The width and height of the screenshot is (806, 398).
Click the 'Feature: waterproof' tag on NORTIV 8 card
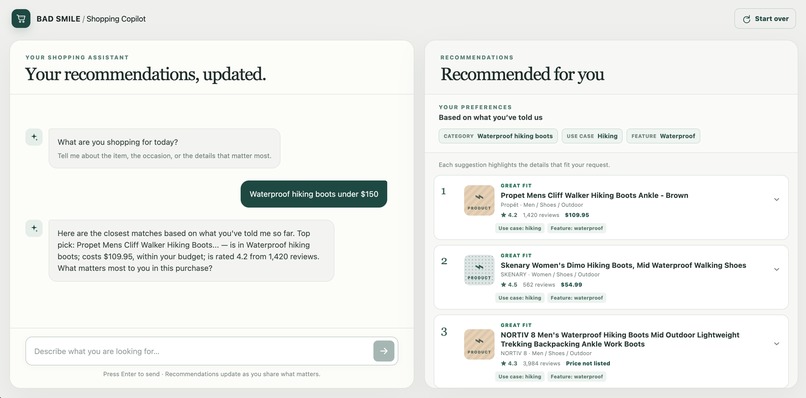577,376
